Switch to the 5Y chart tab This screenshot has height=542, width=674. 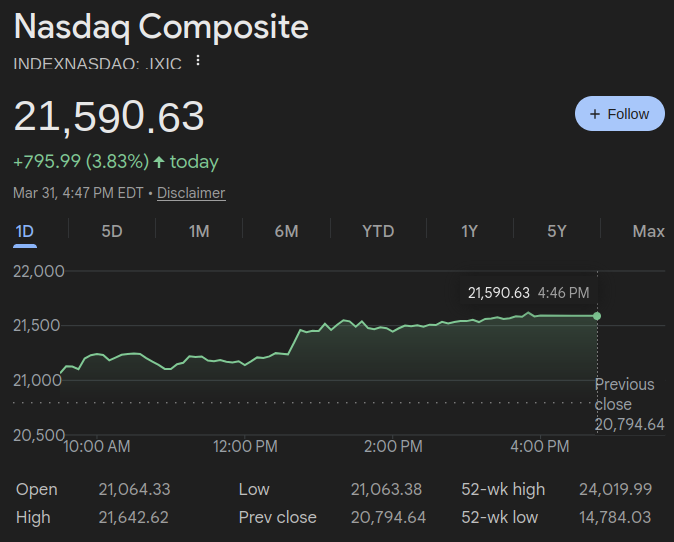click(x=557, y=232)
